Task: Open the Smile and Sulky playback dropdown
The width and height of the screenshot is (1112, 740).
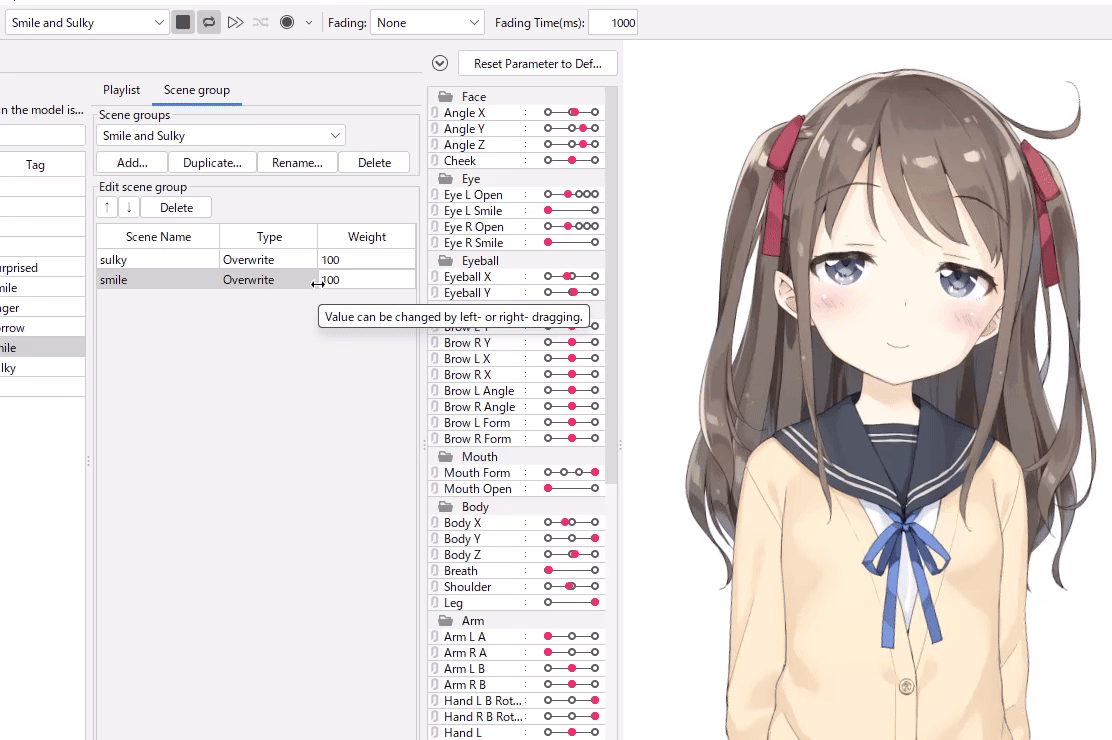Action: coord(87,23)
